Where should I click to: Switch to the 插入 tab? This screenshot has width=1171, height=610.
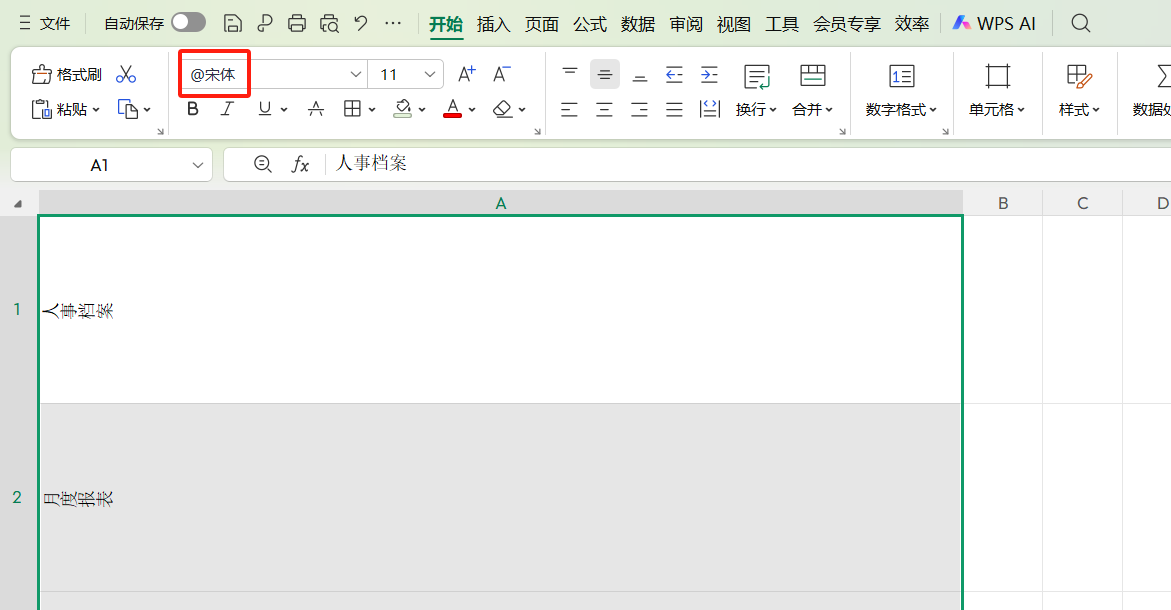[x=493, y=24]
